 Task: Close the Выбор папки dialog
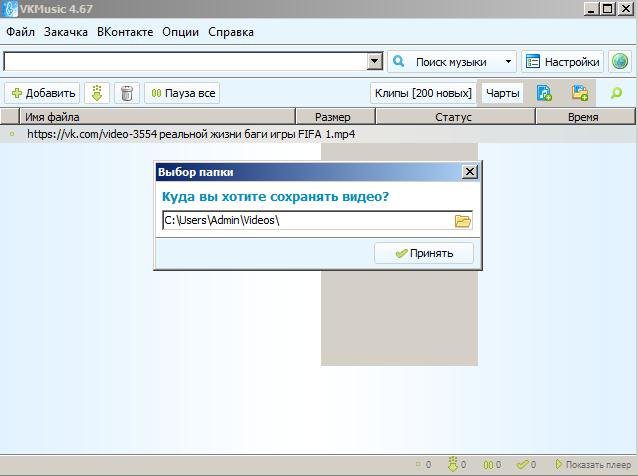470,172
